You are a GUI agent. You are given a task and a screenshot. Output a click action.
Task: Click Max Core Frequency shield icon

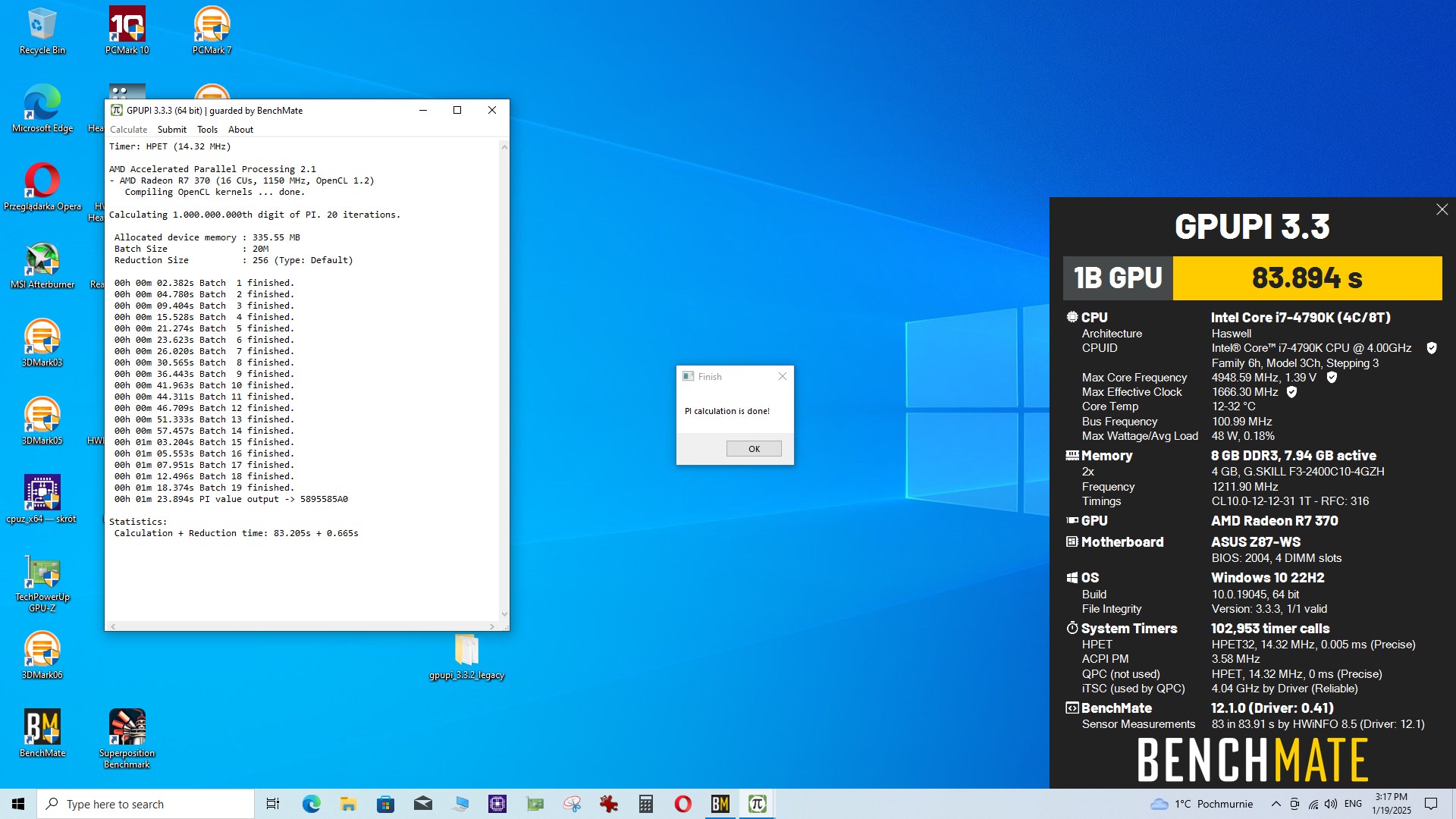tap(1332, 378)
